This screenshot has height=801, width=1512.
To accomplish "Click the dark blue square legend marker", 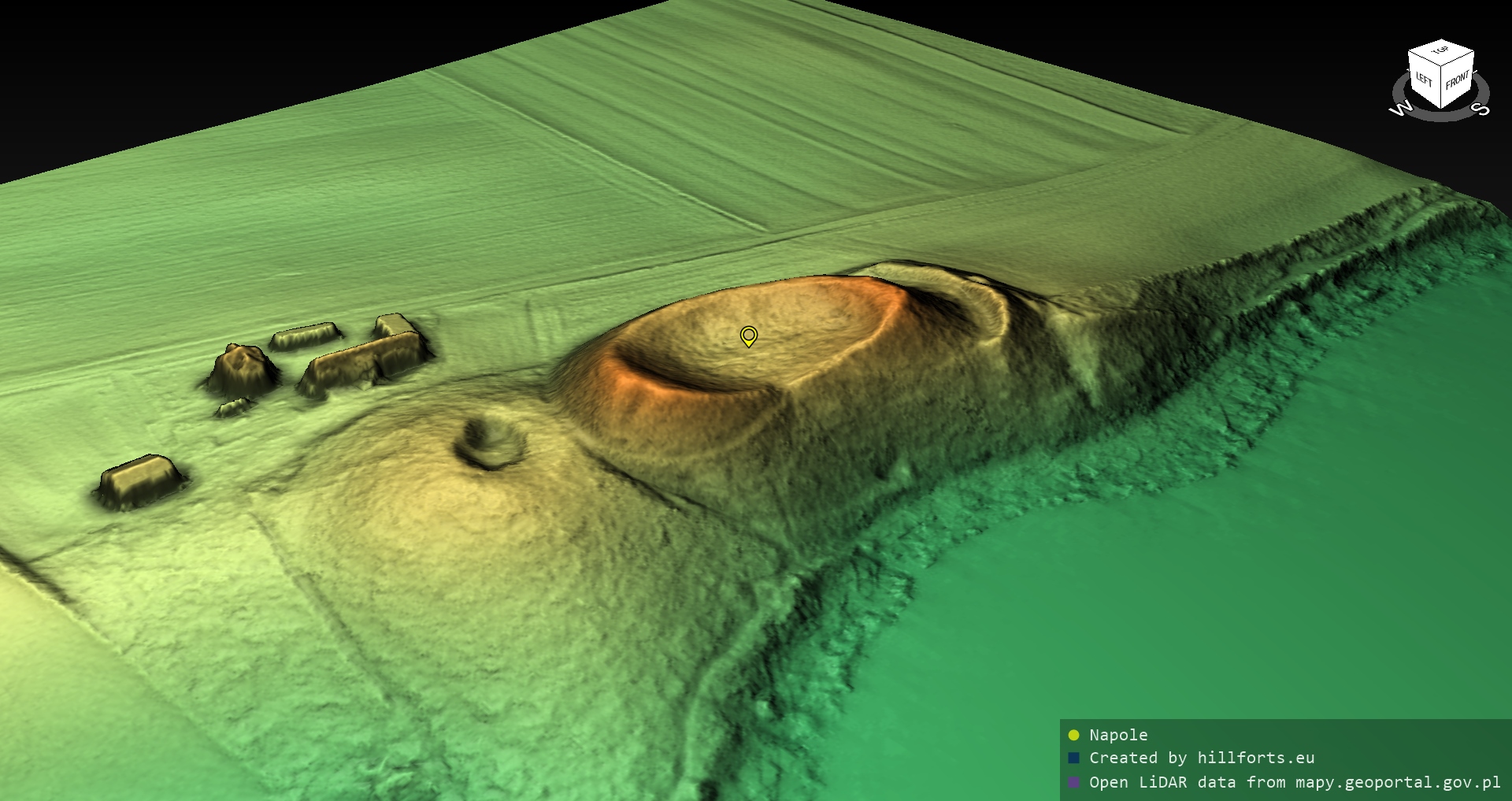I will point(1073,758).
